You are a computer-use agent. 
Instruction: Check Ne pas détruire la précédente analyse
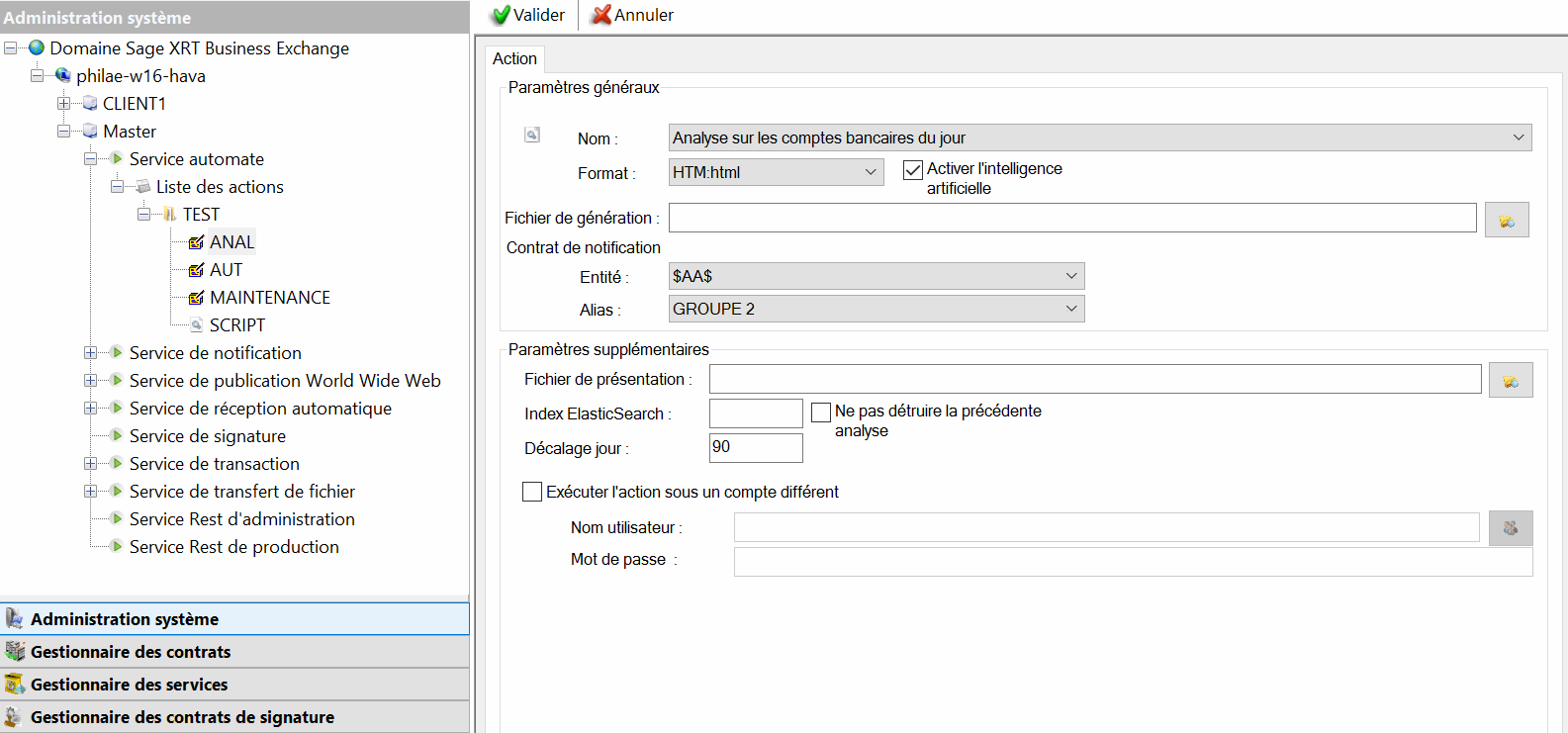coord(821,412)
